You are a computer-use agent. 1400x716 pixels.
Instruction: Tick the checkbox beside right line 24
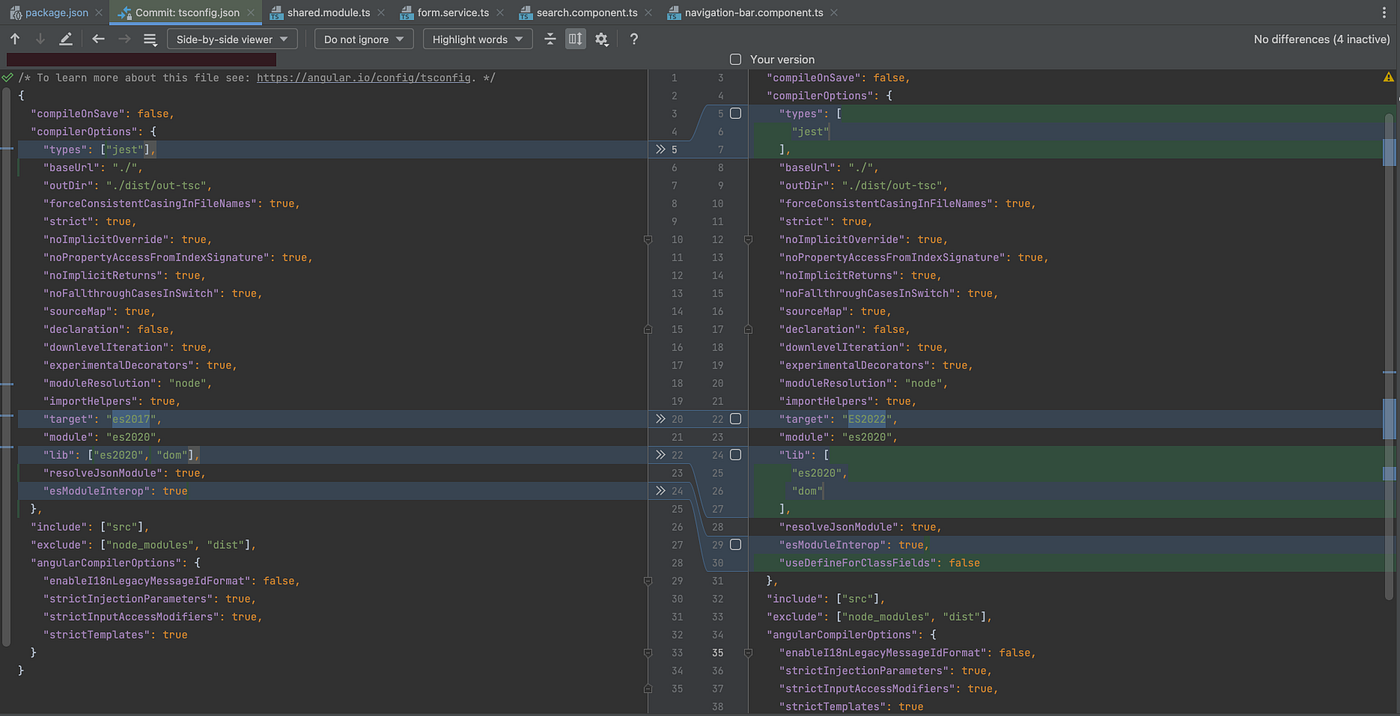pyautogui.click(x=736, y=455)
